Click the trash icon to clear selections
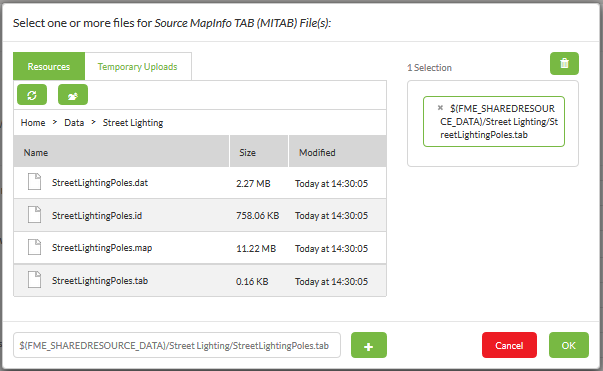 pos(564,63)
